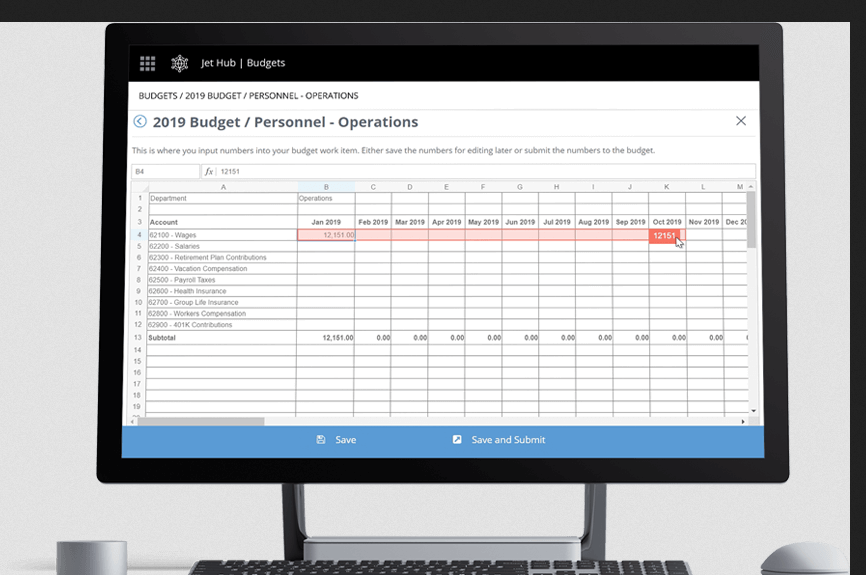Click the Save button
Image resolution: width=866 pixels, height=575 pixels.
(x=336, y=440)
